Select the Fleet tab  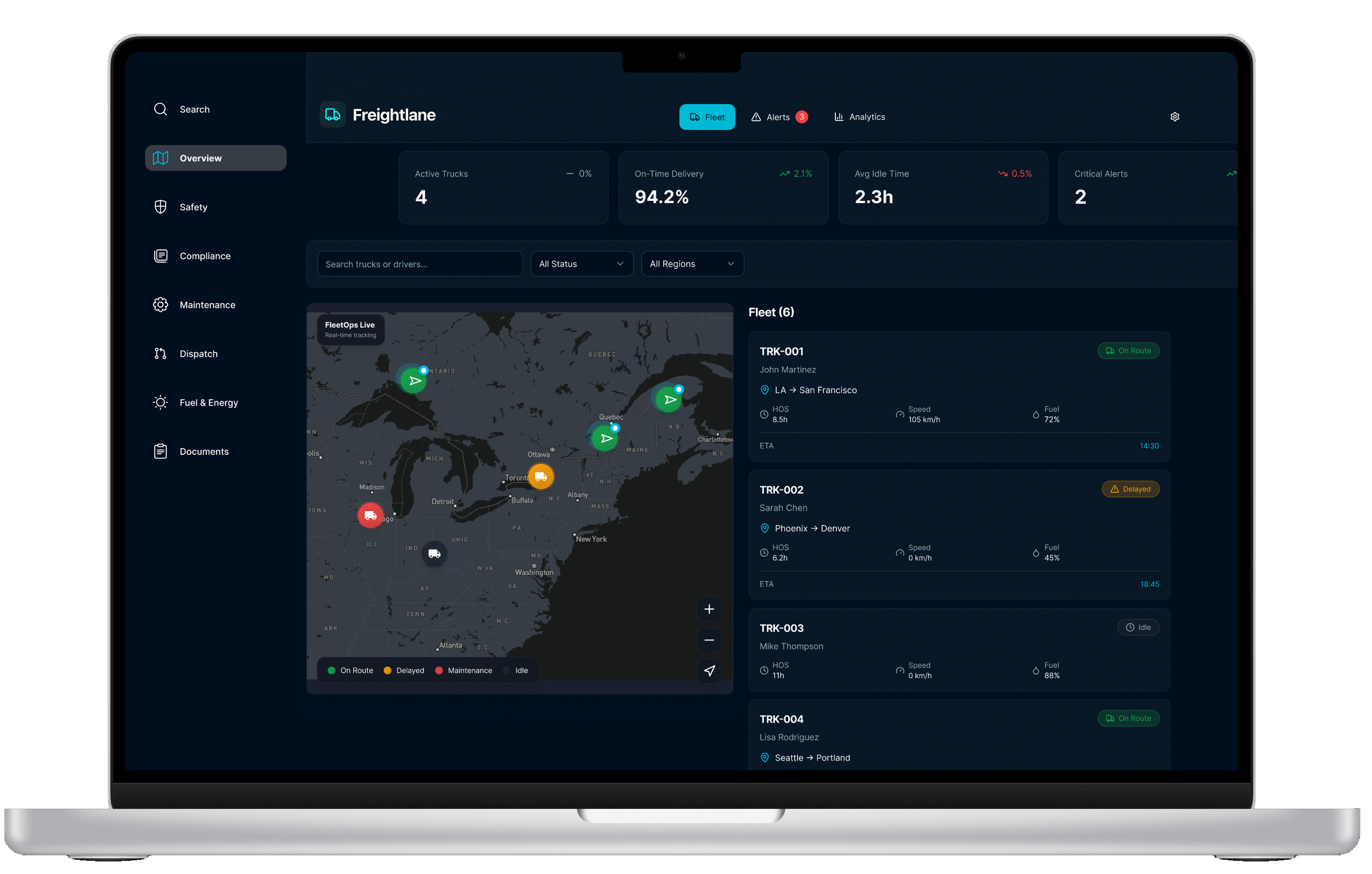pyautogui.click(x=706, y=117)
